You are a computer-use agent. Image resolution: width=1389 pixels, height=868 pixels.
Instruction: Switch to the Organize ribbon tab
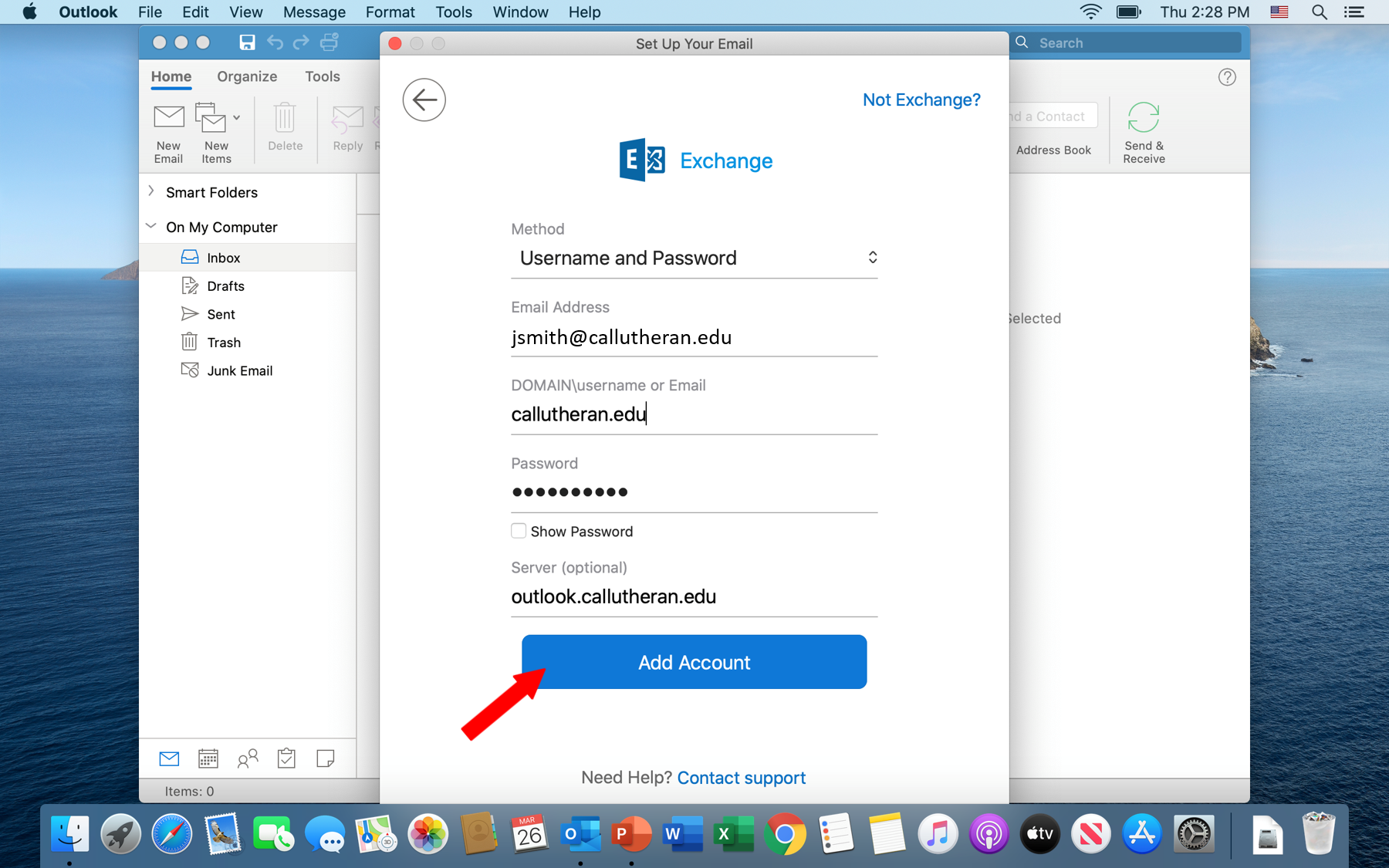[x=247, y=76]
